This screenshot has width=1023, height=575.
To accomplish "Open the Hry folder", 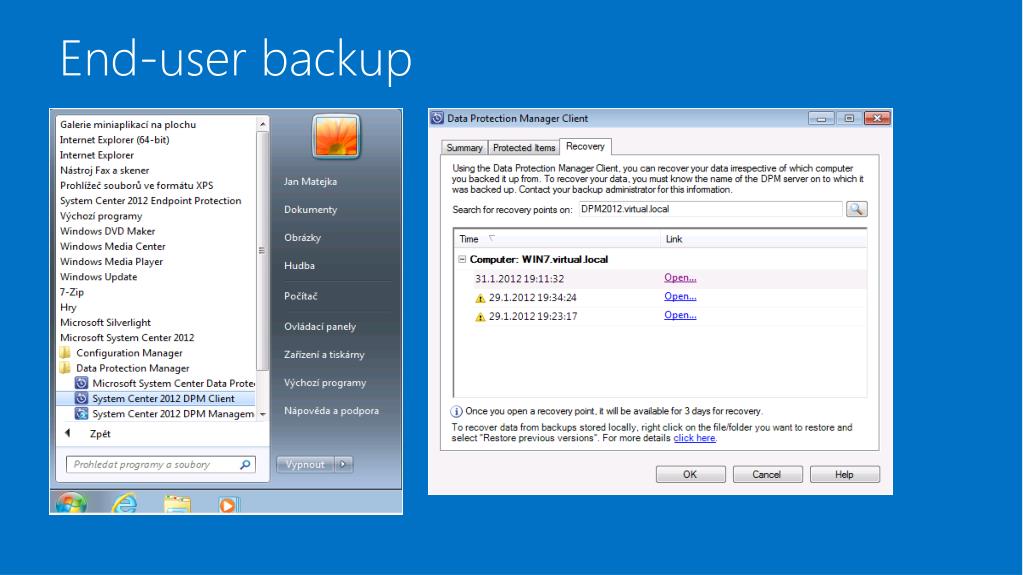I will tap(68, 307).
